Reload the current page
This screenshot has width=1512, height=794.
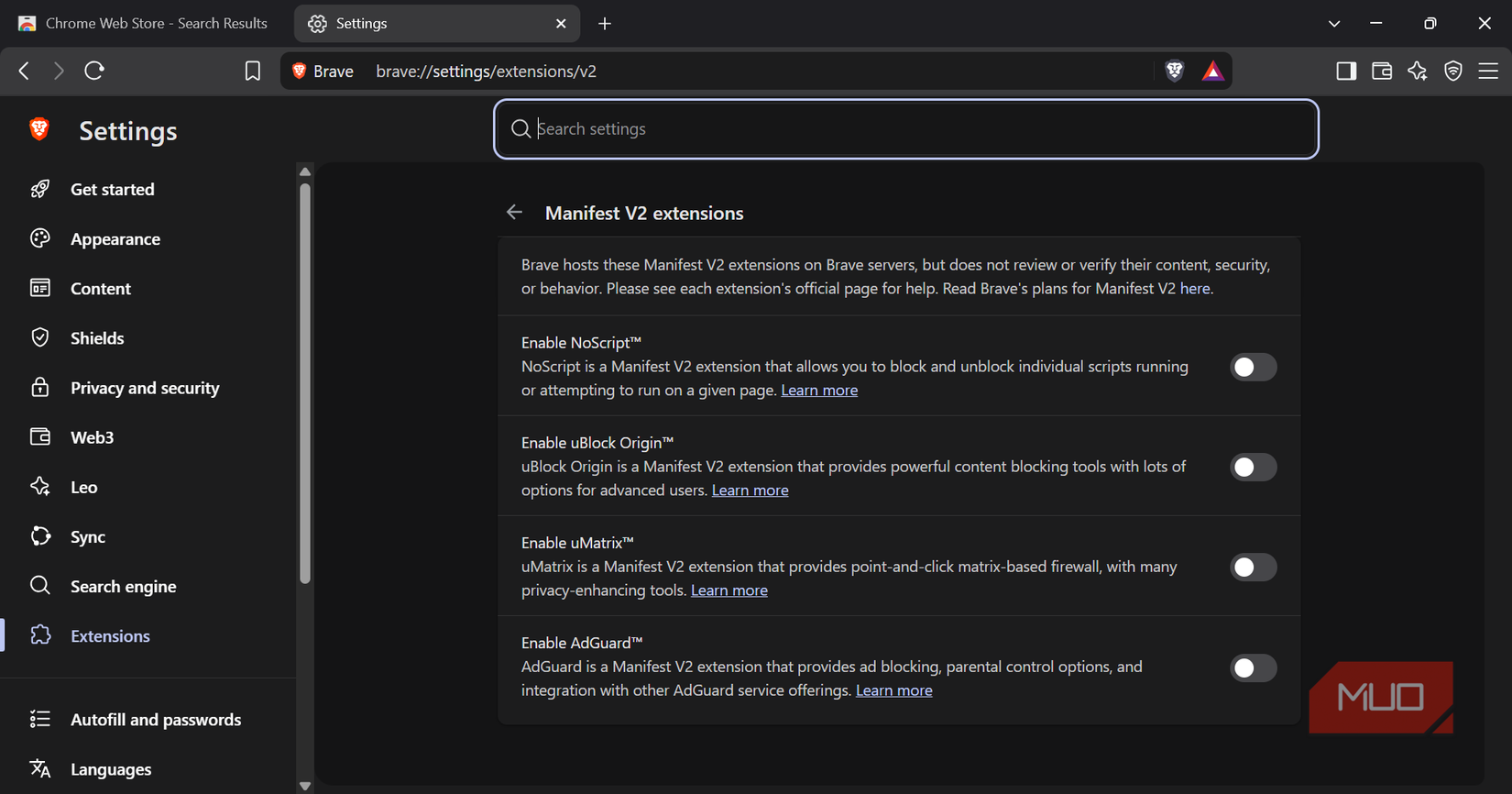pyautogui.click(x=94, y=71)
